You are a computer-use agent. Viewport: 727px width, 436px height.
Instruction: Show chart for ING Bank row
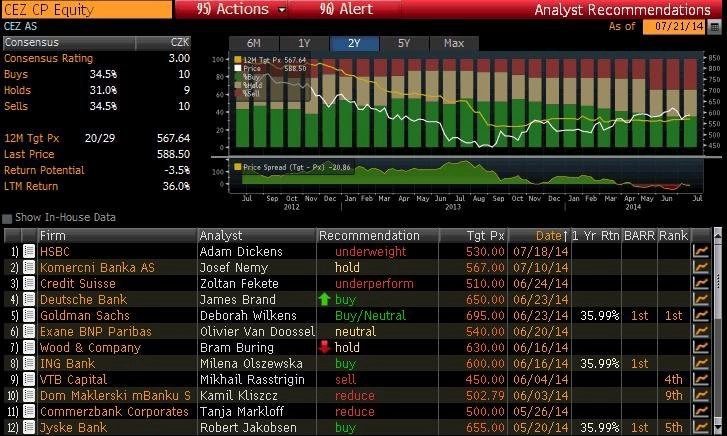tap(701, 364)
